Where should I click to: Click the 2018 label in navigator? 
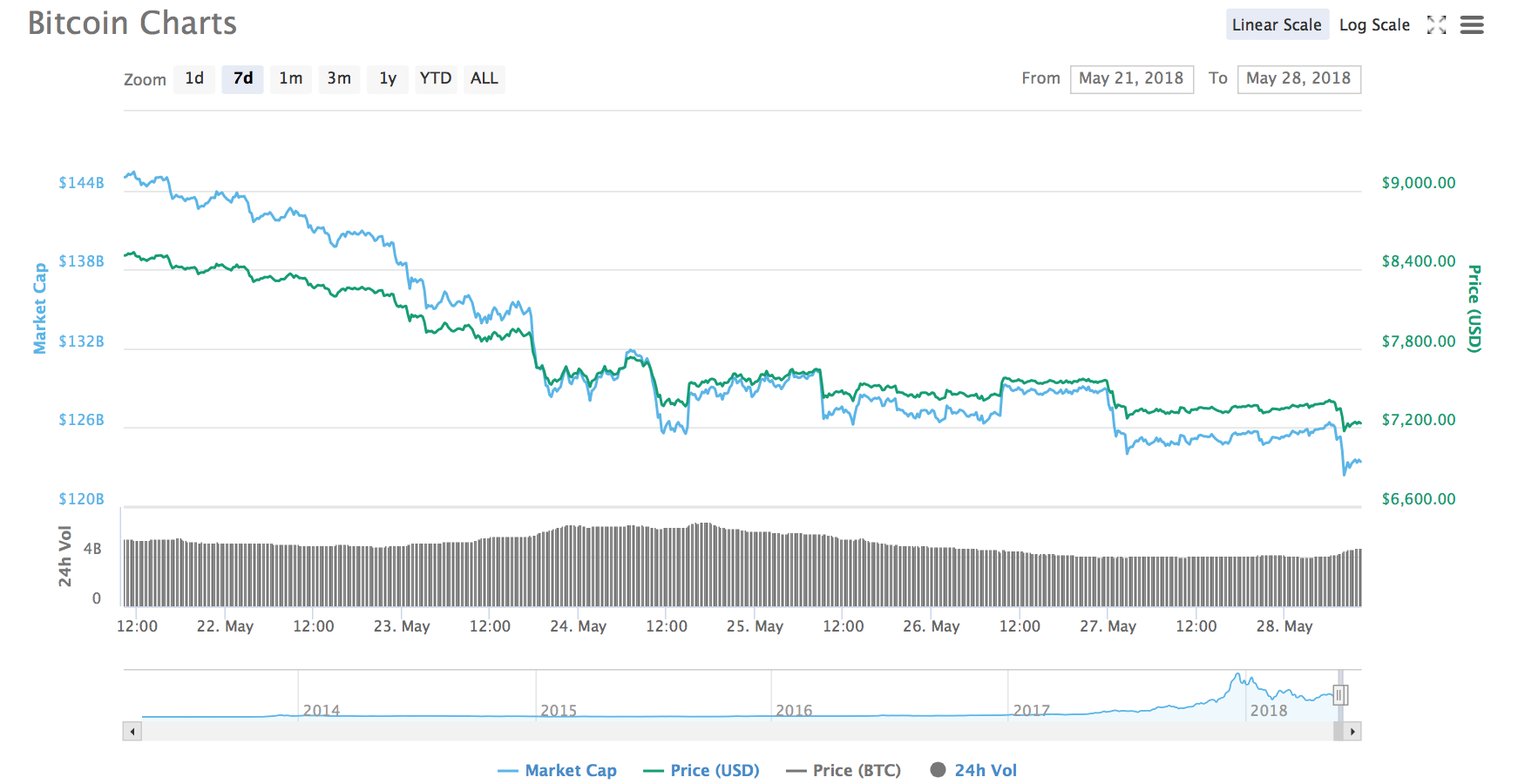(1269, 711)
